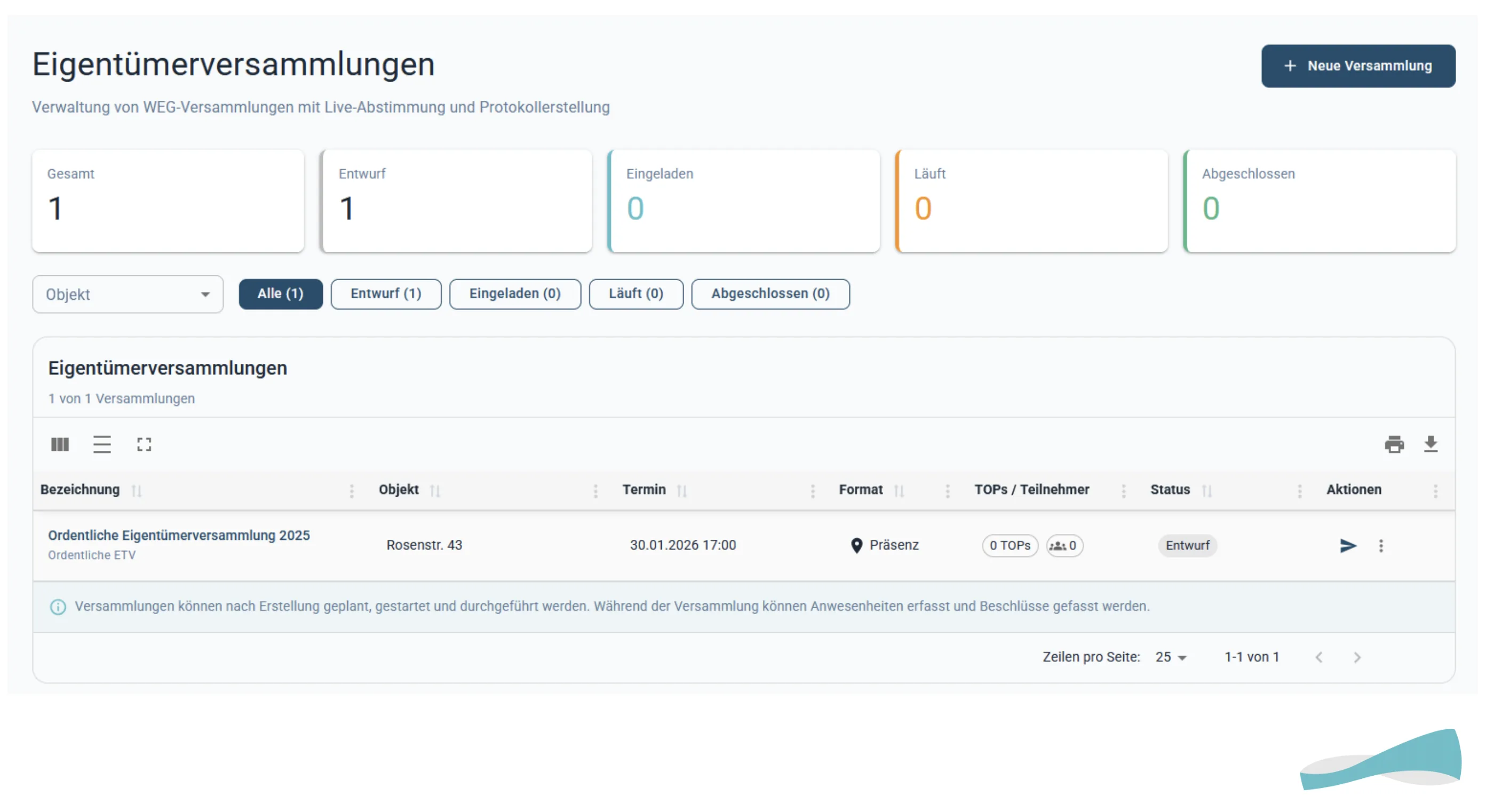Click the location pin icon beside Präsenz
1494x812 pixels.
pos(856,546)
